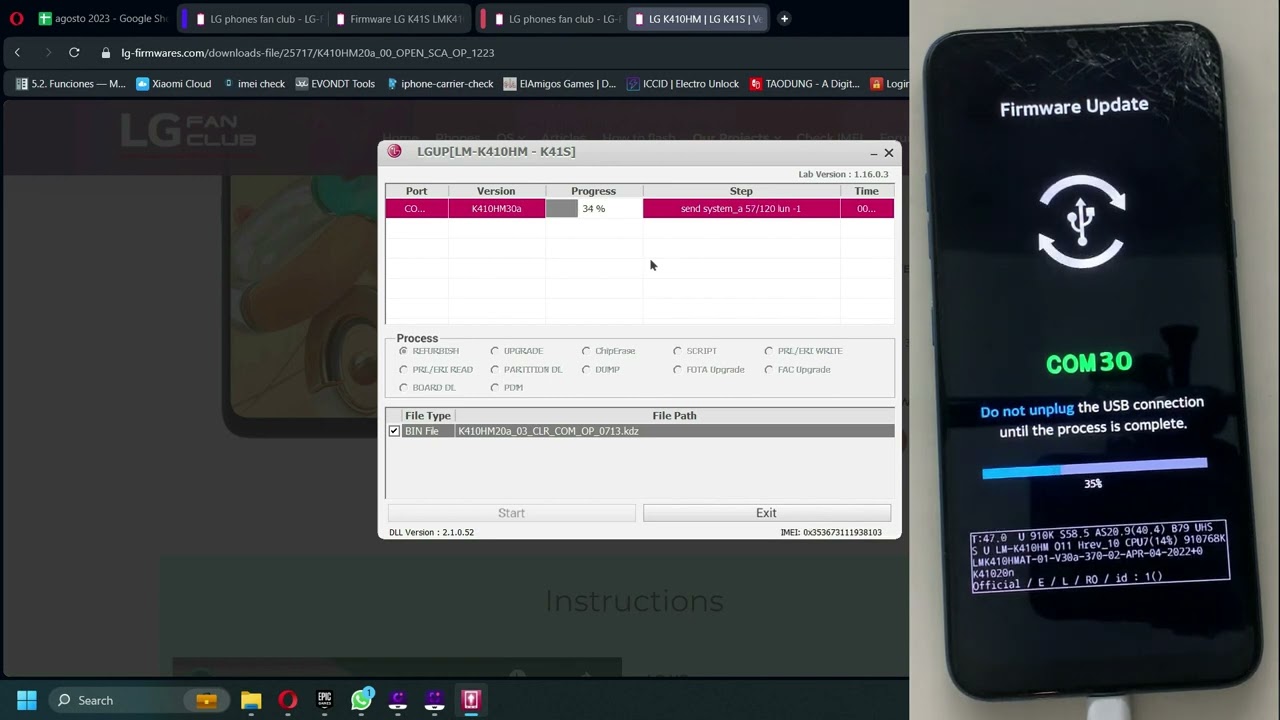
Task: Open the Xiaomi Cloud bookmark
Action: coord(173,84)
